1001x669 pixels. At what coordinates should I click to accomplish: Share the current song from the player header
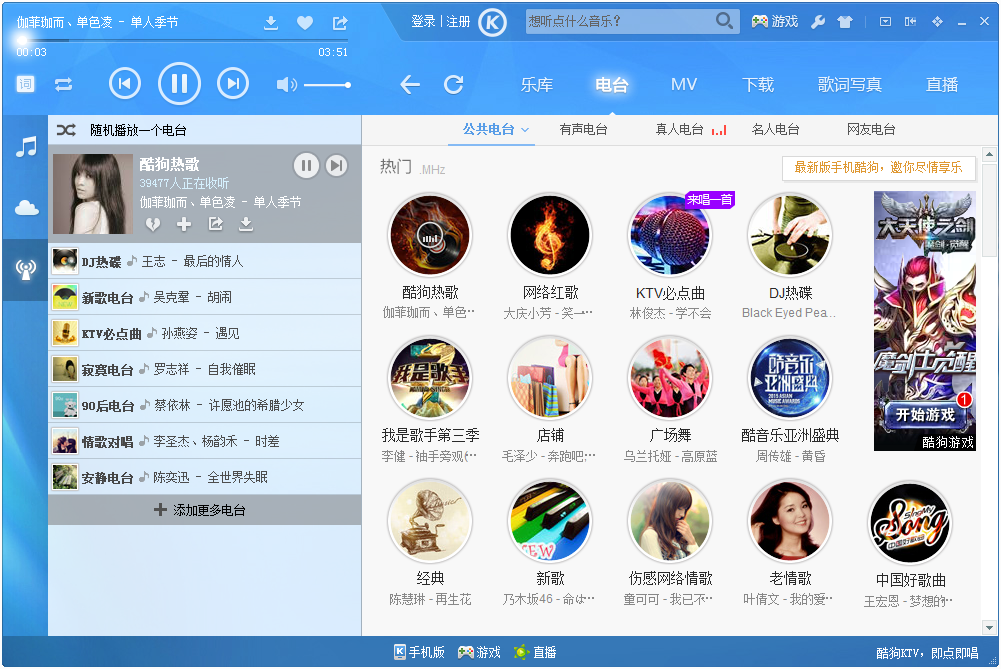tap(340, 23)
